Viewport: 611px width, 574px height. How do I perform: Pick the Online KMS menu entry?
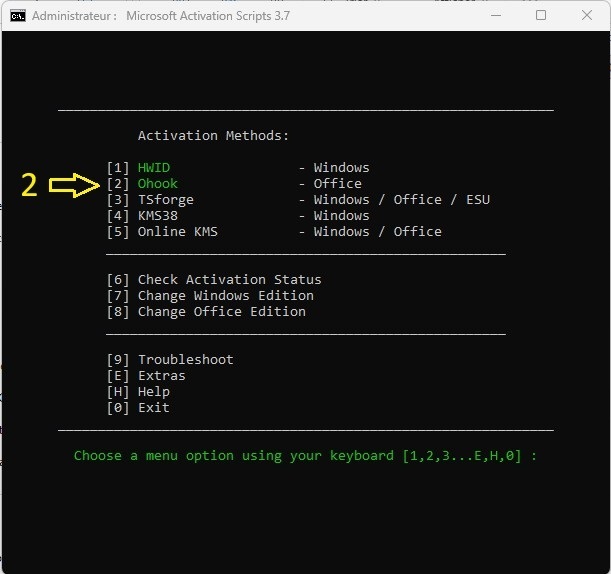(x=177, y=232)
